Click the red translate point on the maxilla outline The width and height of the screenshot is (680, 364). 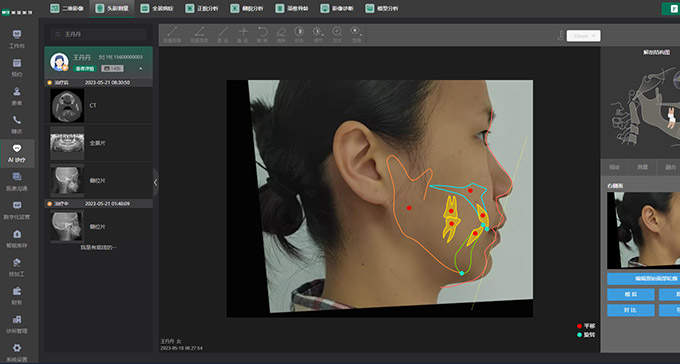coord(470,190)
